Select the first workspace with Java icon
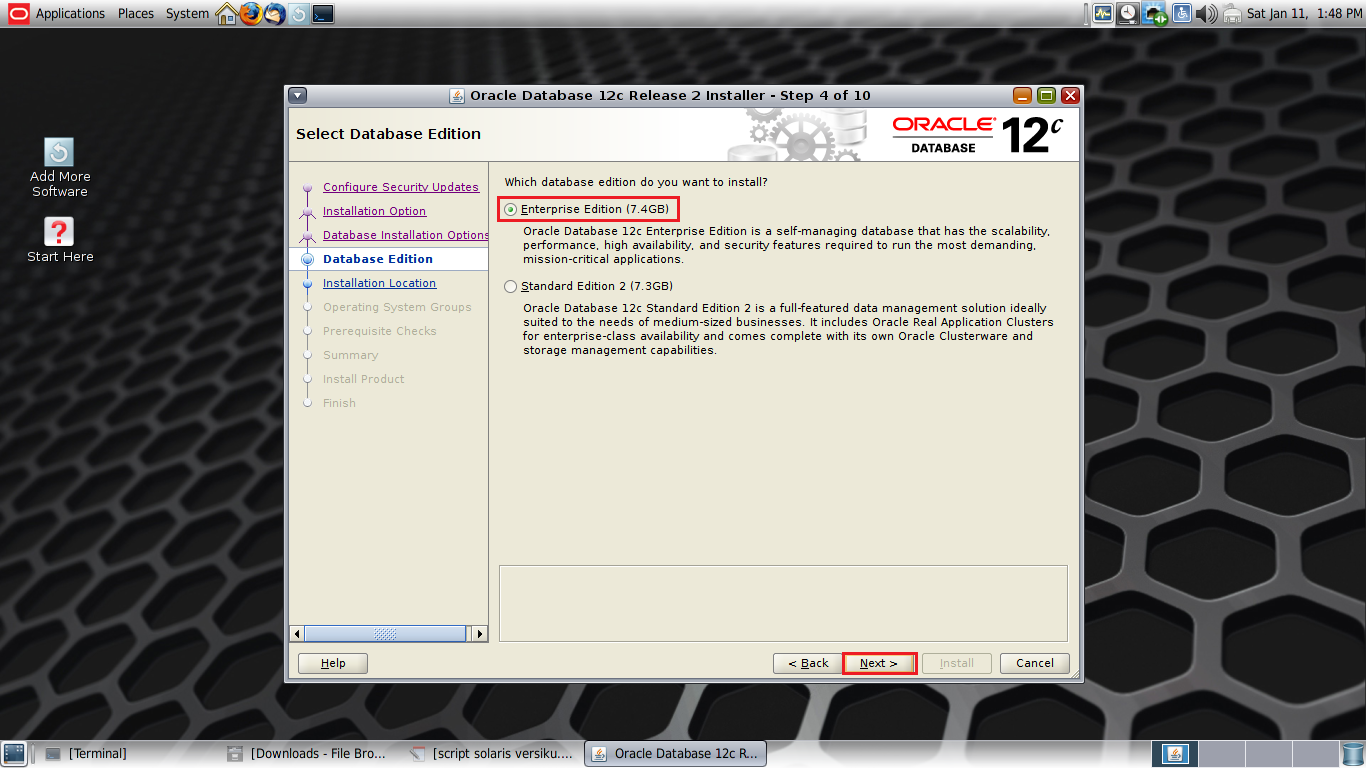The image size is (1366, 768). [1175, 753]
